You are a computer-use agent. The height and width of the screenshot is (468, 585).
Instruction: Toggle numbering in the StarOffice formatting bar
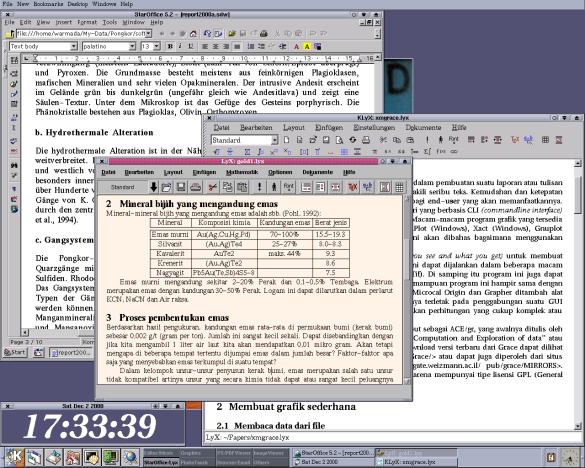click(x=251, y=46)
